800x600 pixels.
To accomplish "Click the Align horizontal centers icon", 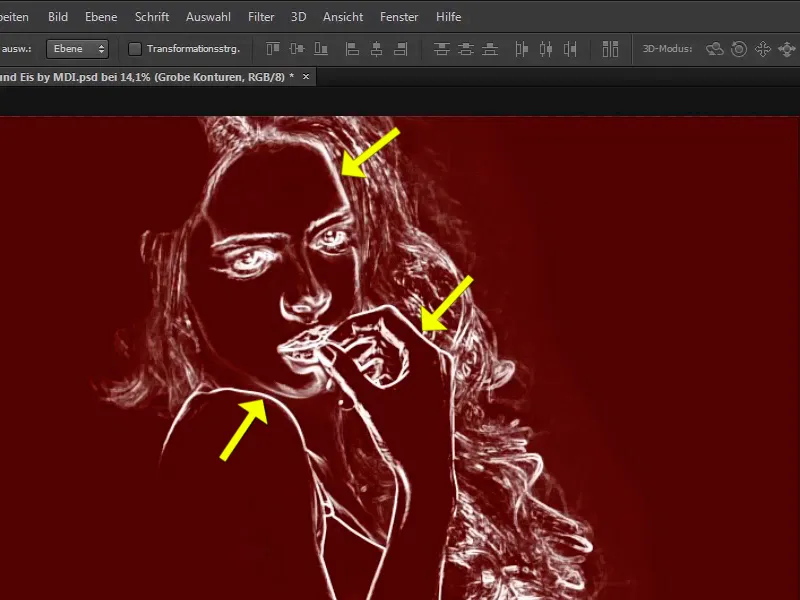I will click(377, 49).
